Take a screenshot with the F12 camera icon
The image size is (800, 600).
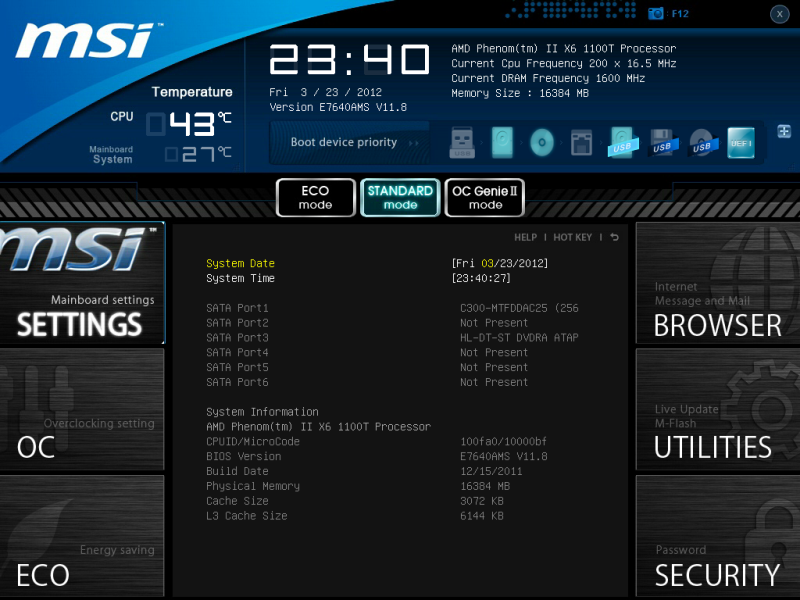pos(656,14)
